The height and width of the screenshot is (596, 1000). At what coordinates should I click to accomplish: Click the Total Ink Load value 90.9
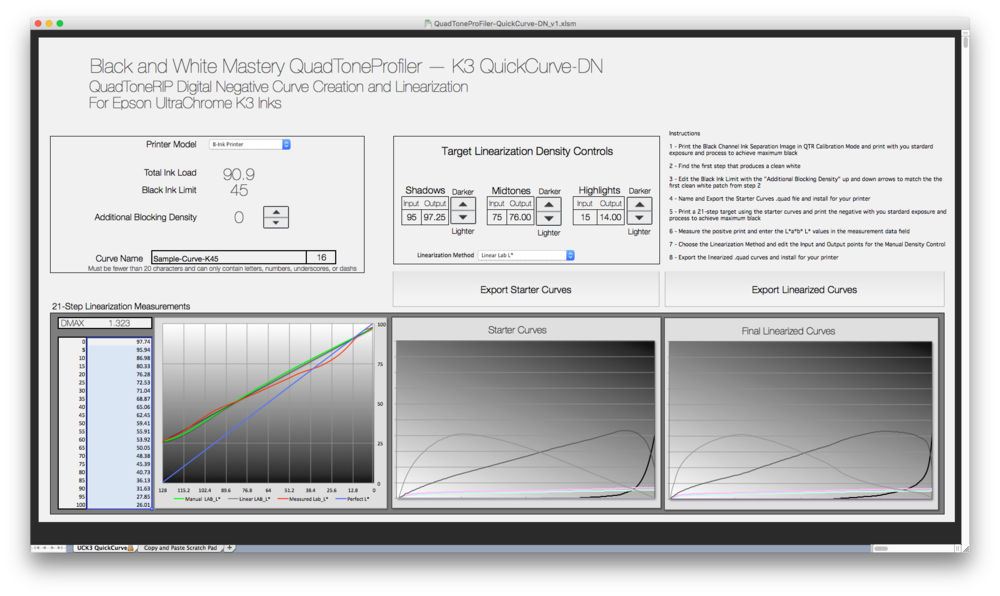[x=239, y=174]
